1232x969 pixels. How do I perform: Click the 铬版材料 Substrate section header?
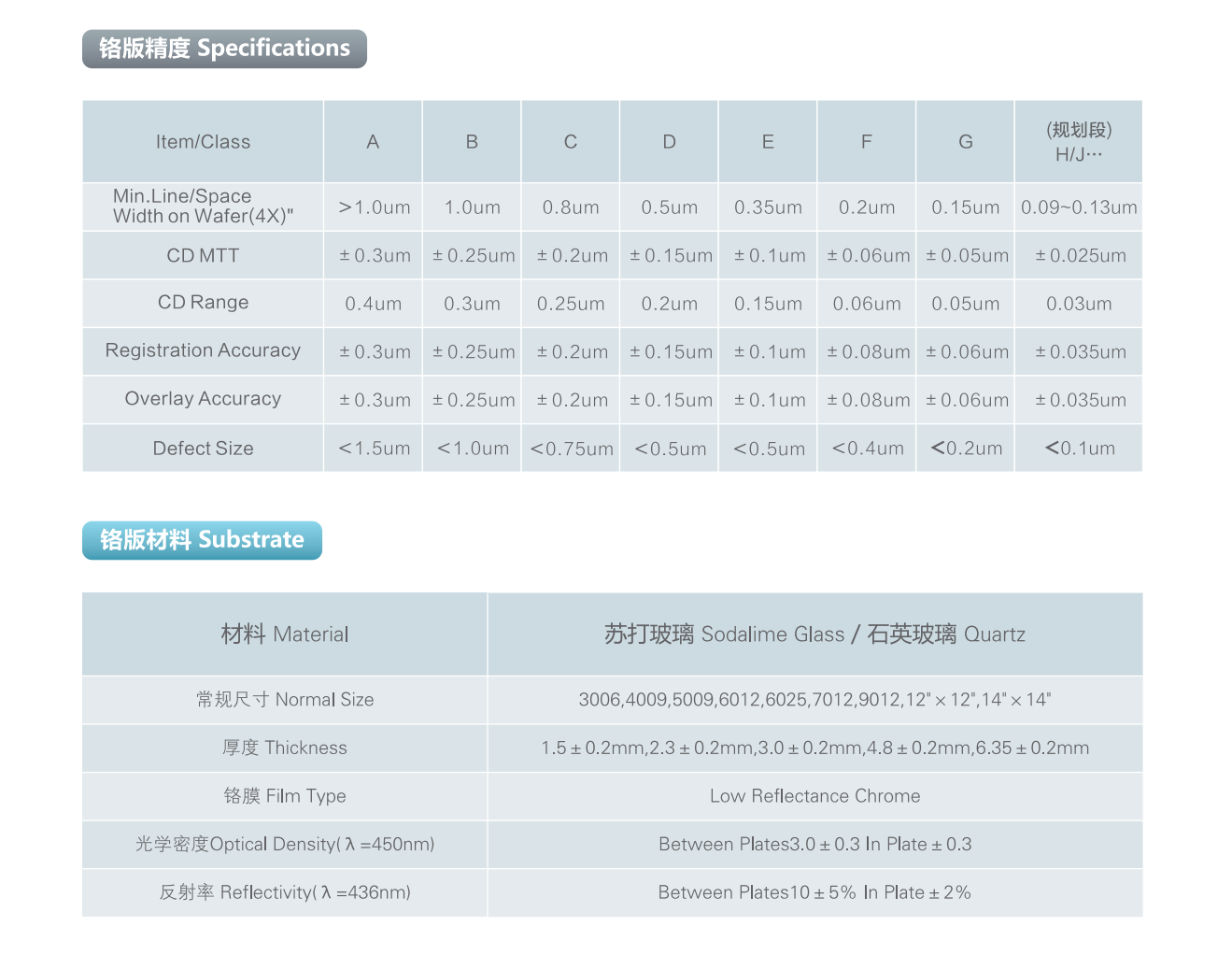point(202,540)
